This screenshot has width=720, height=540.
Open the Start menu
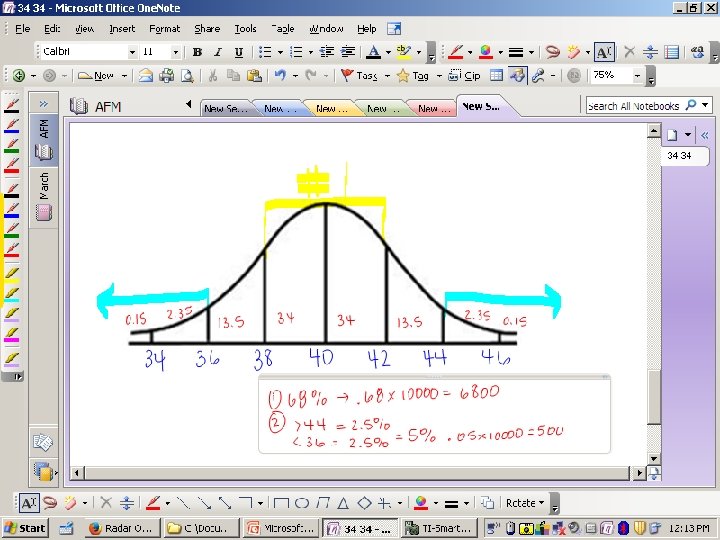(25, 528)
